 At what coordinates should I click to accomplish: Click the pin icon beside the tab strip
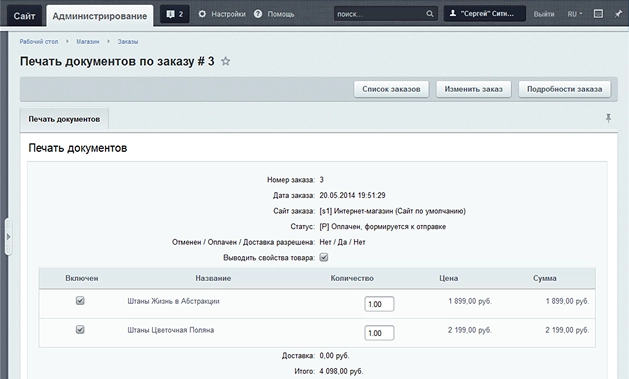pos(608,118)
